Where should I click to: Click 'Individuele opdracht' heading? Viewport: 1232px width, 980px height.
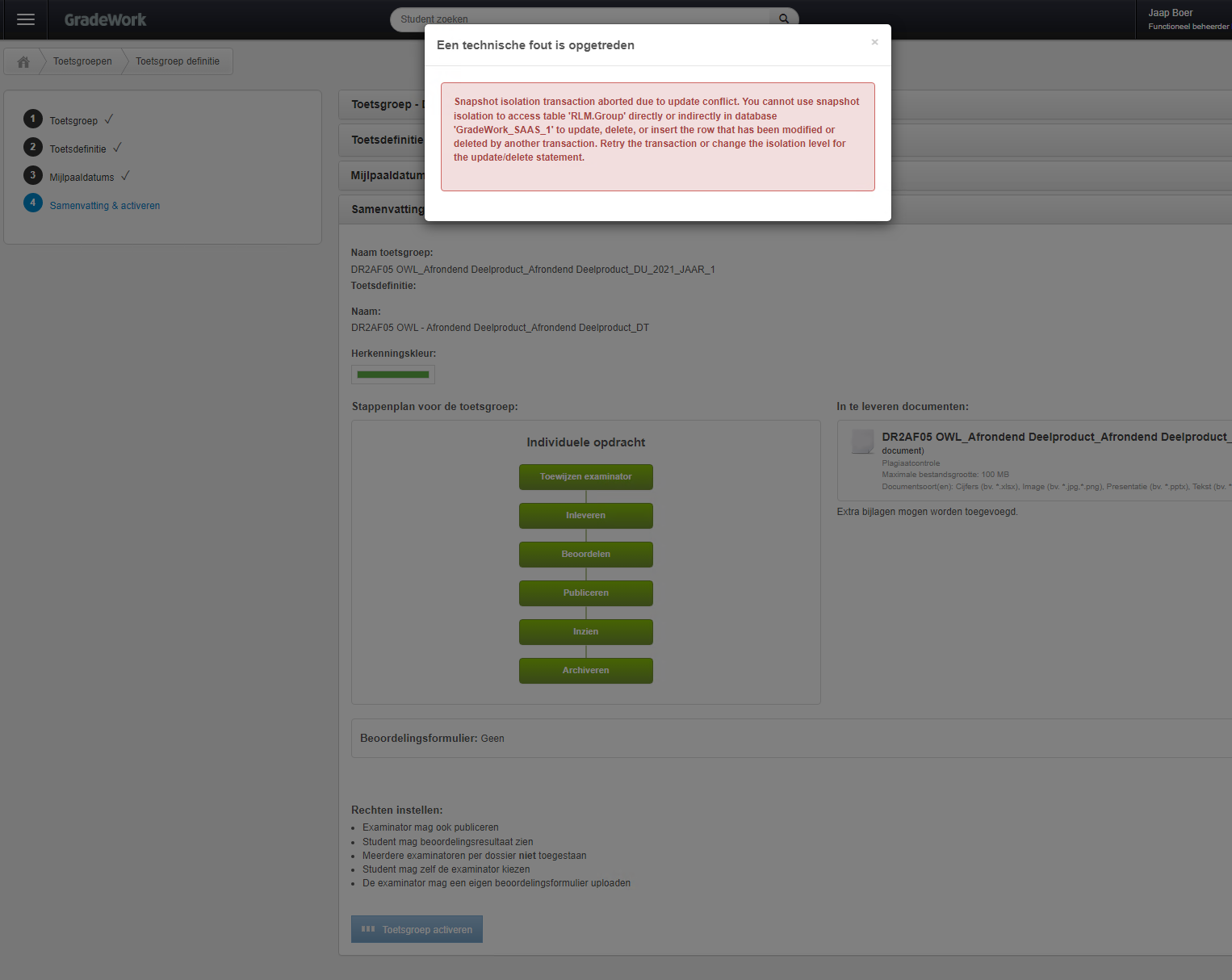[586, 442]
